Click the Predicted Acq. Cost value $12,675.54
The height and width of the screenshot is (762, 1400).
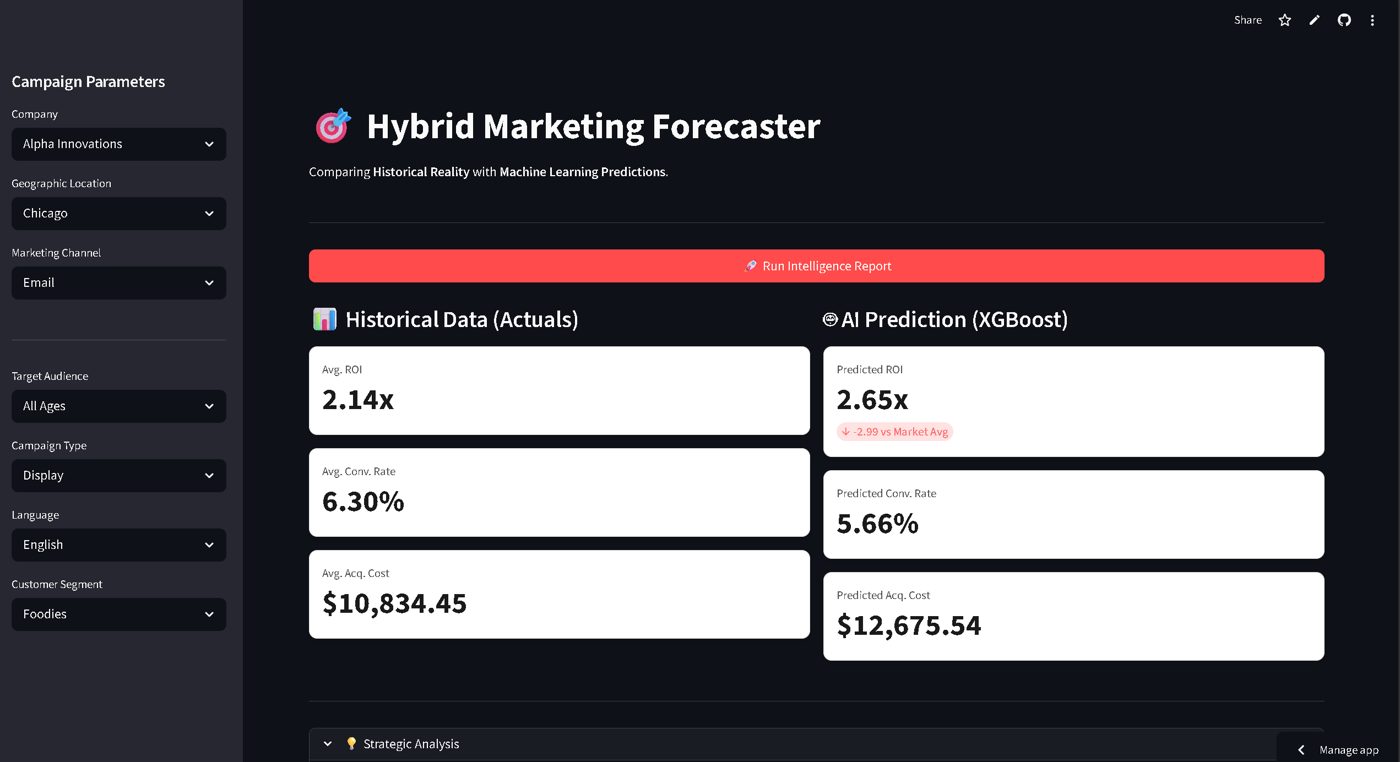909,626
